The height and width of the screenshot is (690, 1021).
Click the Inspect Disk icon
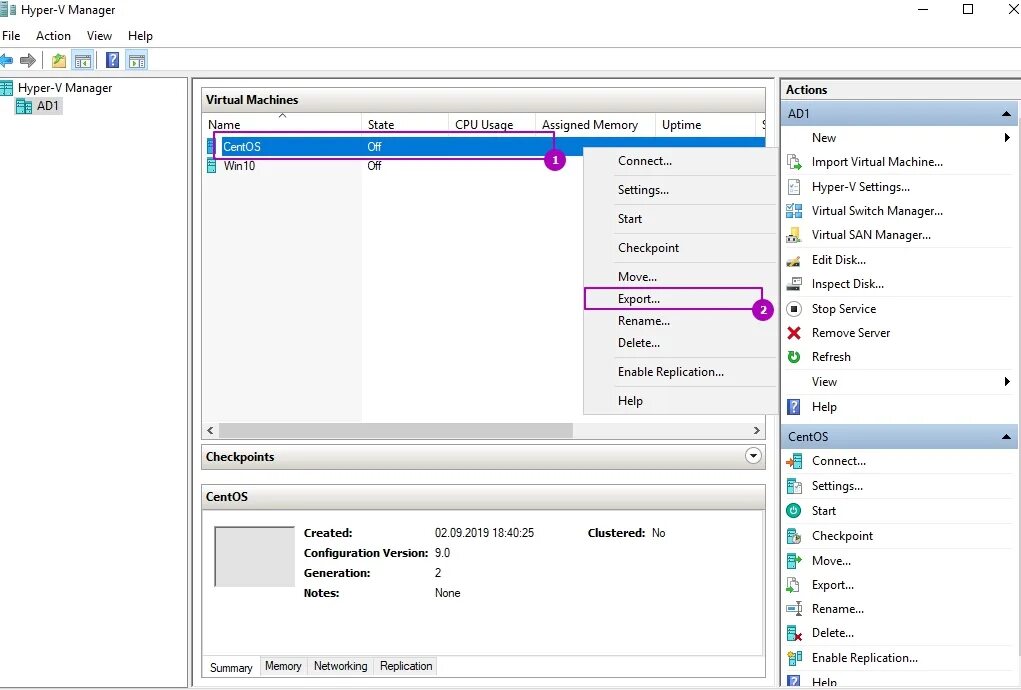[794, 284]
